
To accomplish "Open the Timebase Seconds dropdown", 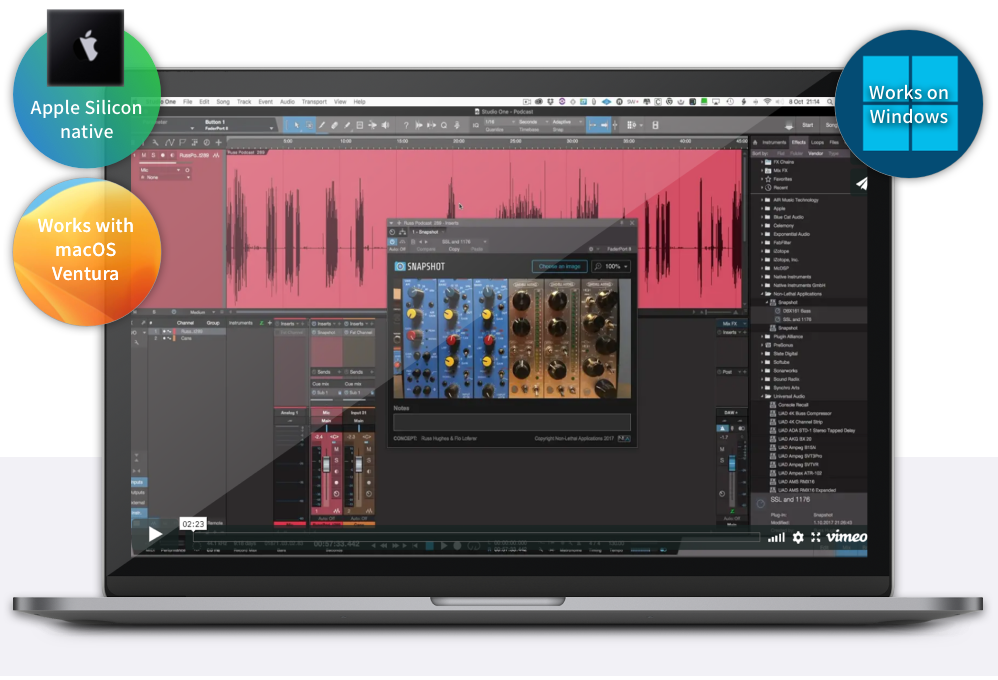I will 531,122.
